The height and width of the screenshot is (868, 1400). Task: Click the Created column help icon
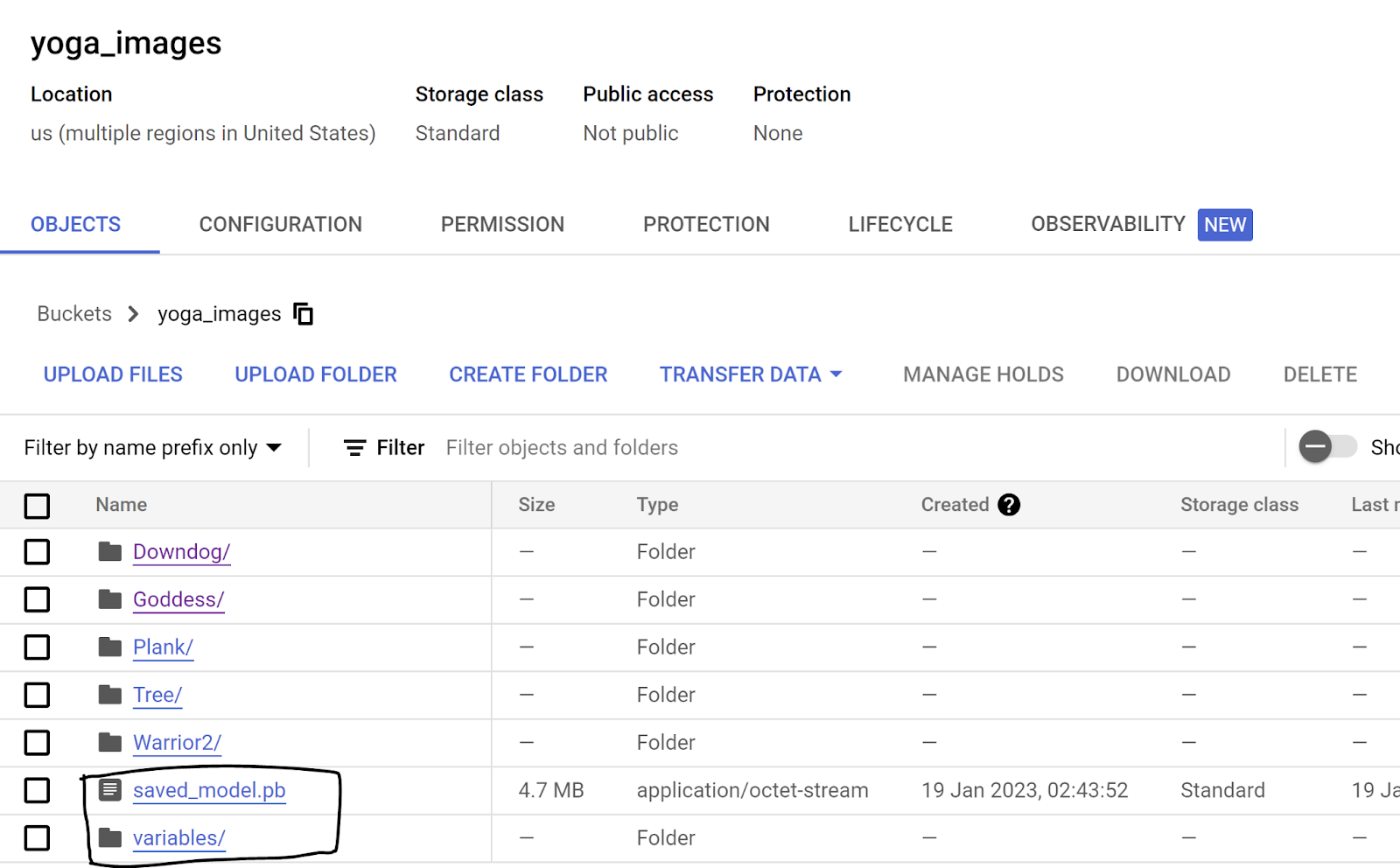[1009, 505]
